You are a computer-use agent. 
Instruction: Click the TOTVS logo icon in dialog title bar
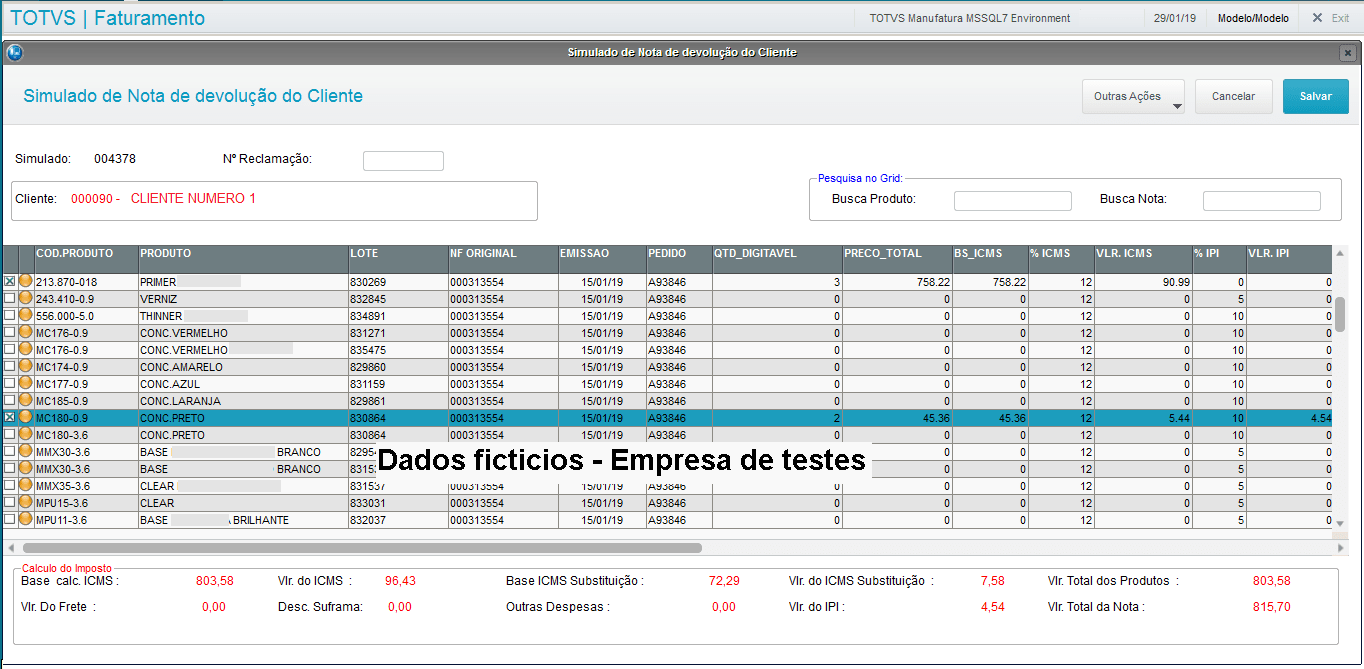click(15, 53)
